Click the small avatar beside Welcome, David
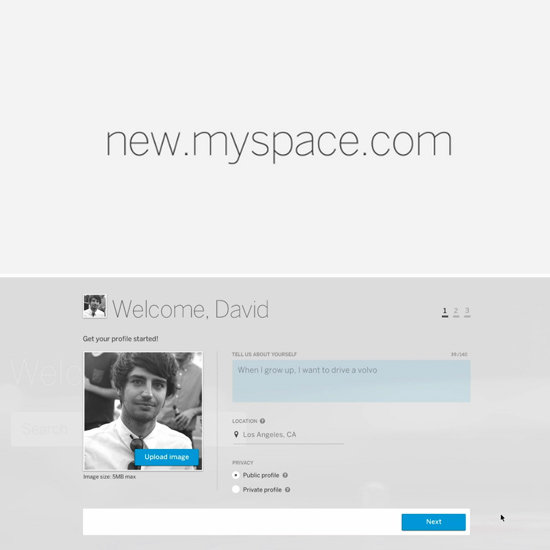Image resolution: width=550 pixels, height=550 pixels. tap(95, 306)
